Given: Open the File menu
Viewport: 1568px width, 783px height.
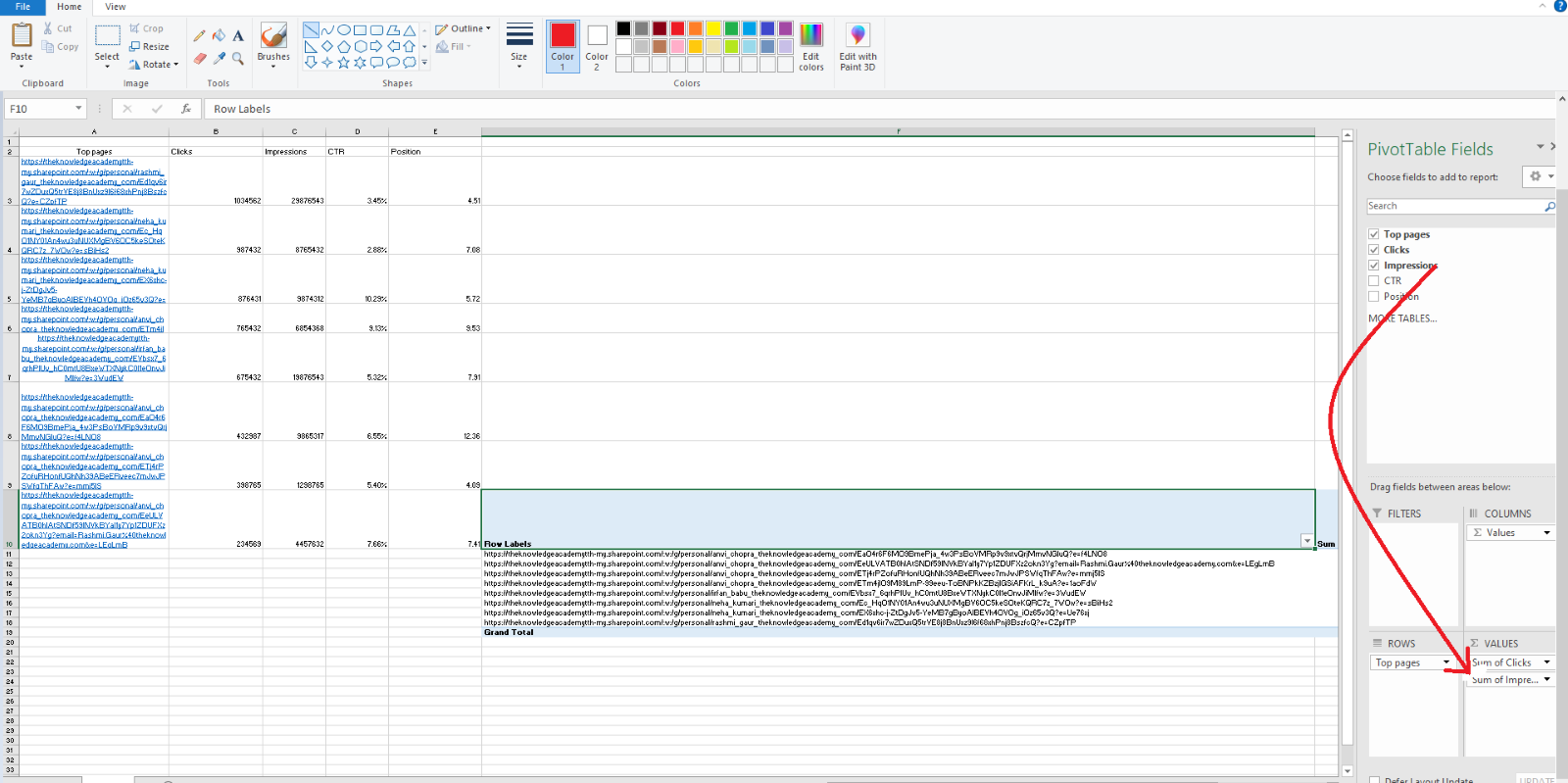Looking at the screenshot, I should point(23,7).
